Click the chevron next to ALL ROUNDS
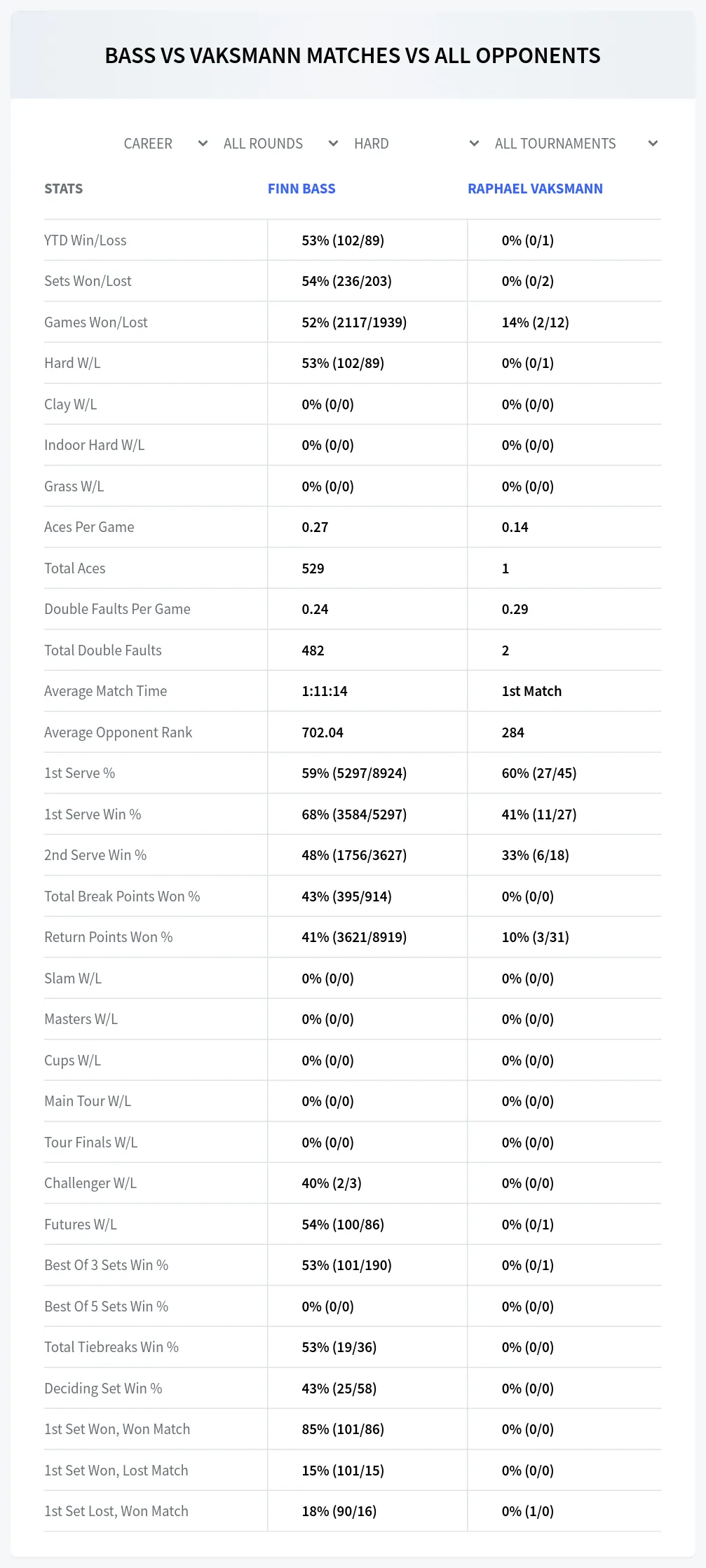Screen dimensions: 706x1568 point(333,144)
